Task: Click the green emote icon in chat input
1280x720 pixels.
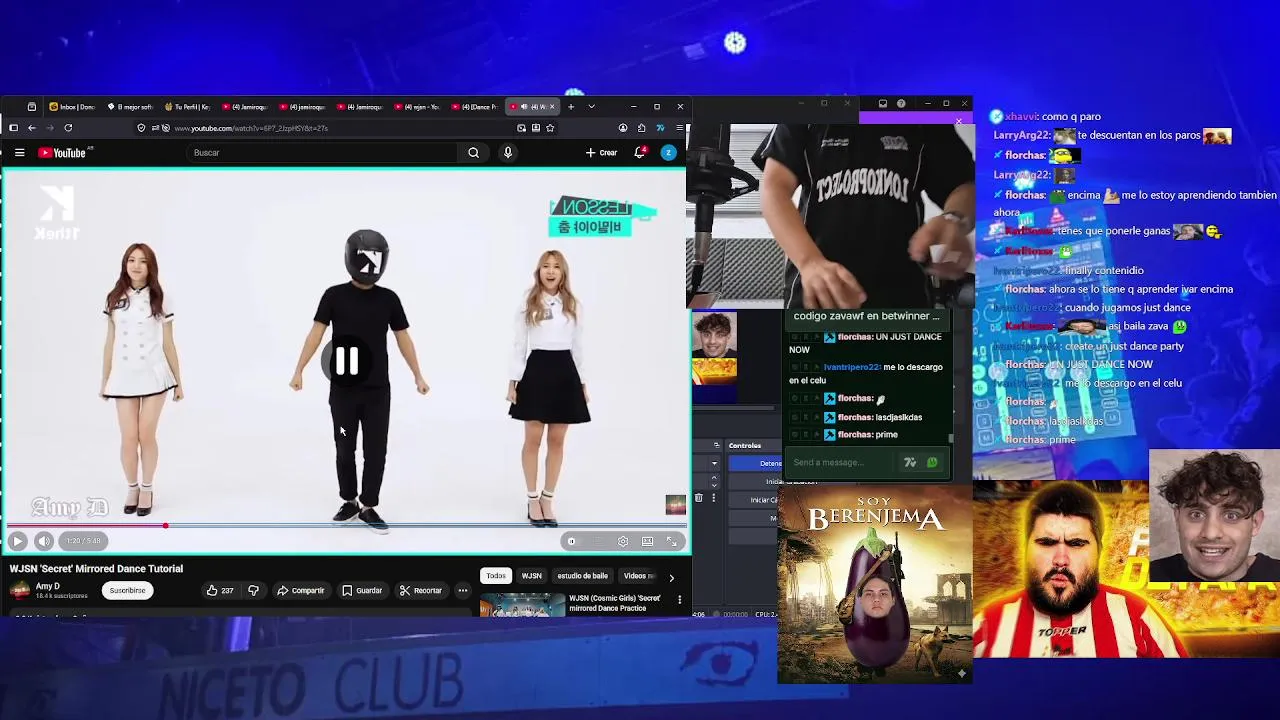Action: click(932, 462)
